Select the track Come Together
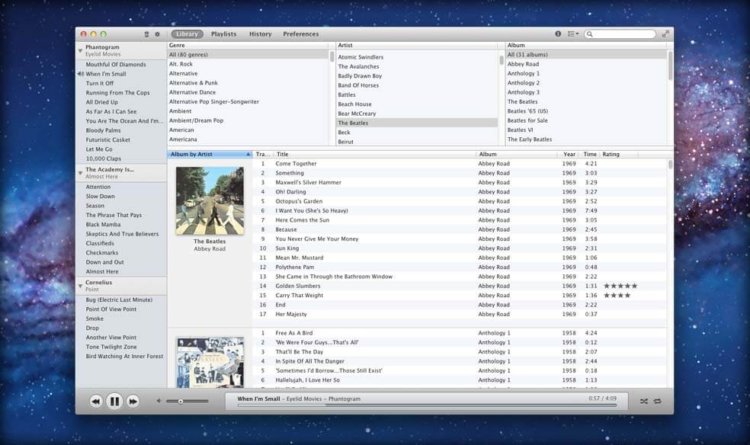 coord(459,164)
